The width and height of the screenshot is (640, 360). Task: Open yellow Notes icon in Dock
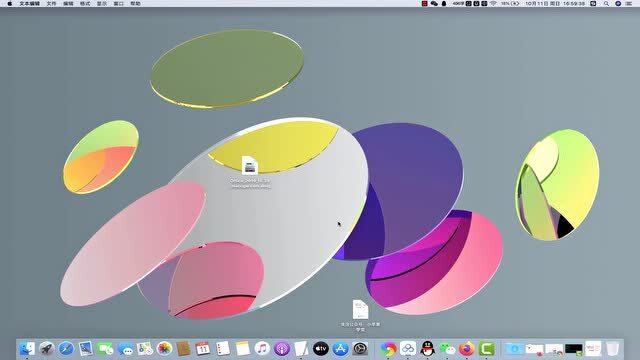click(242, 349)
